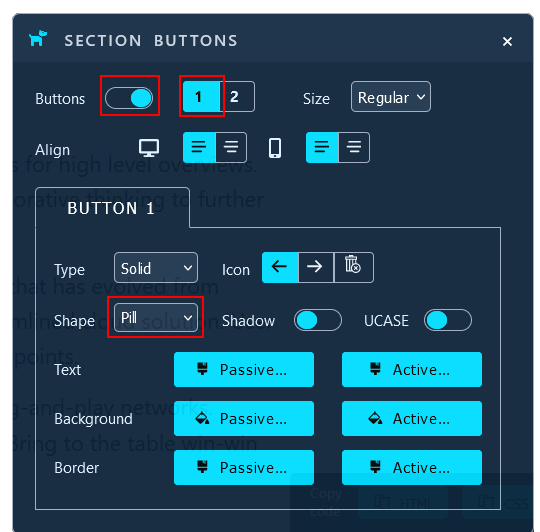Enable the Shadow toggle
This screenshot has width=540, height=532.
pos(318,320)
